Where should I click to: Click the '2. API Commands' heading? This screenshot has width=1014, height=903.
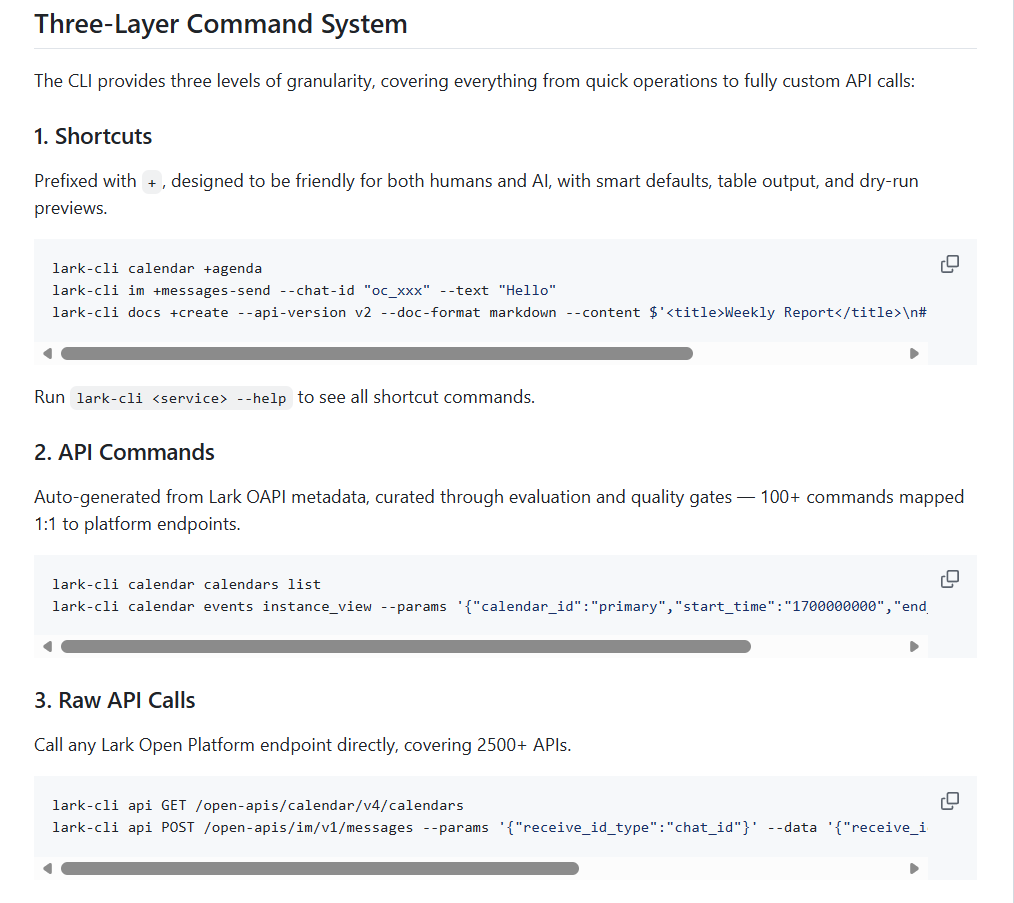tap(124, 452)
